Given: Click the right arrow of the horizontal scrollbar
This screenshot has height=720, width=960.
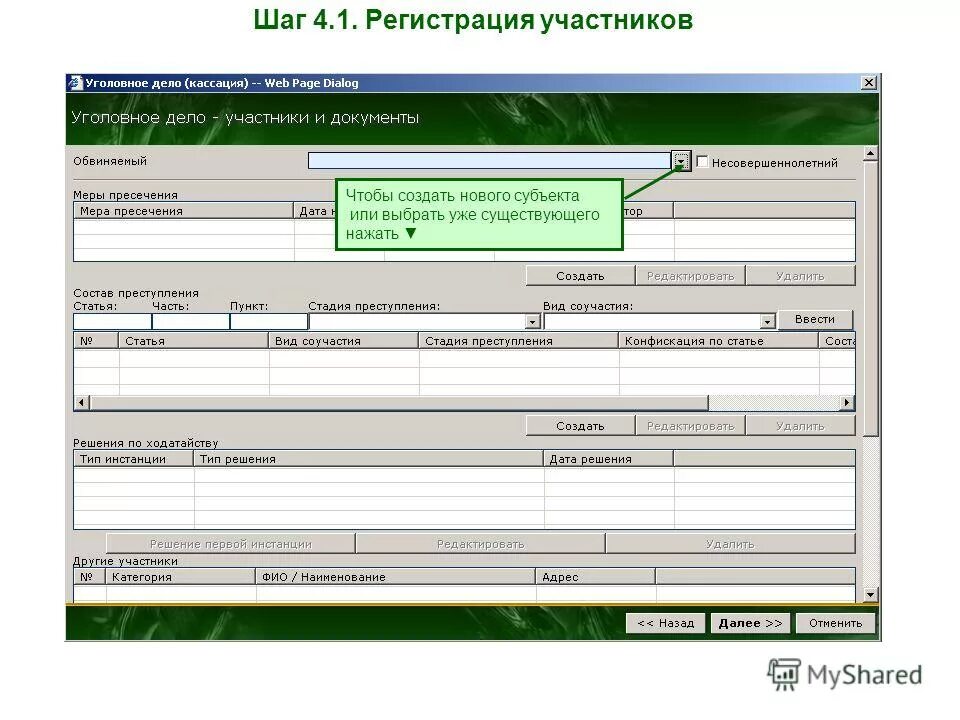Looking at the screenshot, I should tap(848, 400).
